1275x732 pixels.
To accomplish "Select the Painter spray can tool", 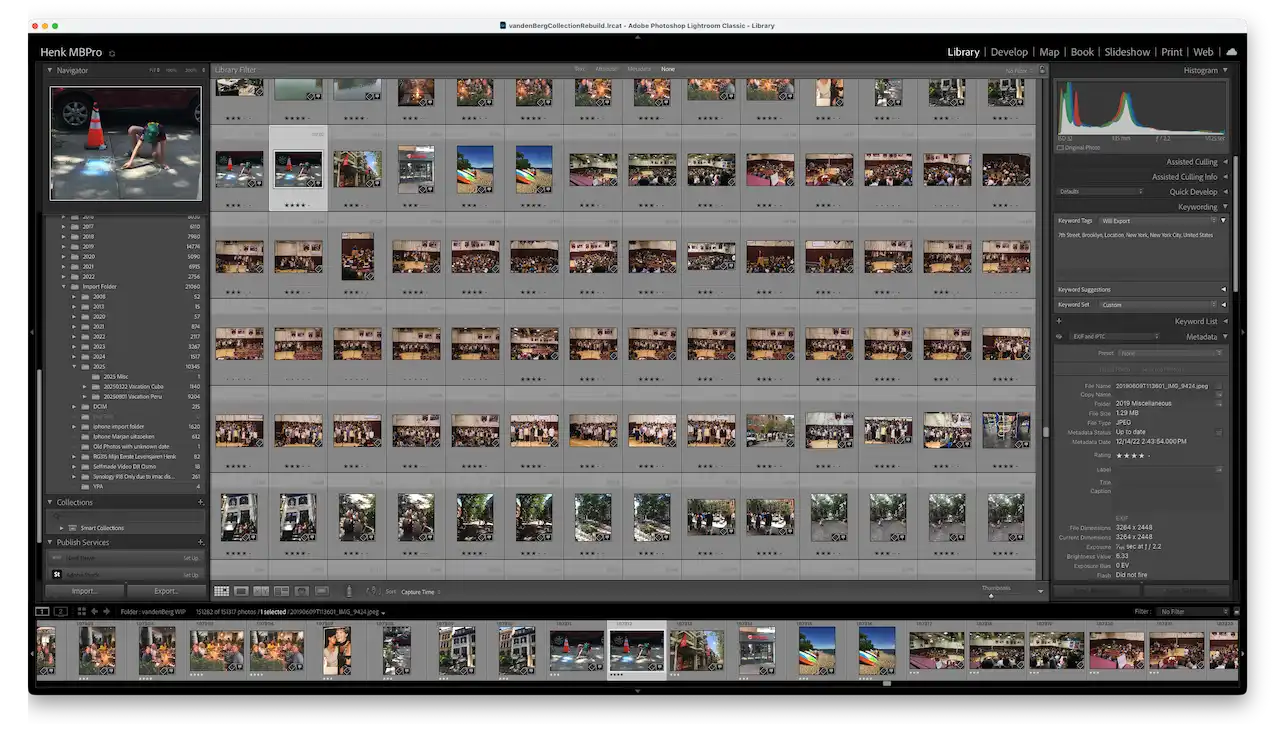I will (x=348, y=592).
